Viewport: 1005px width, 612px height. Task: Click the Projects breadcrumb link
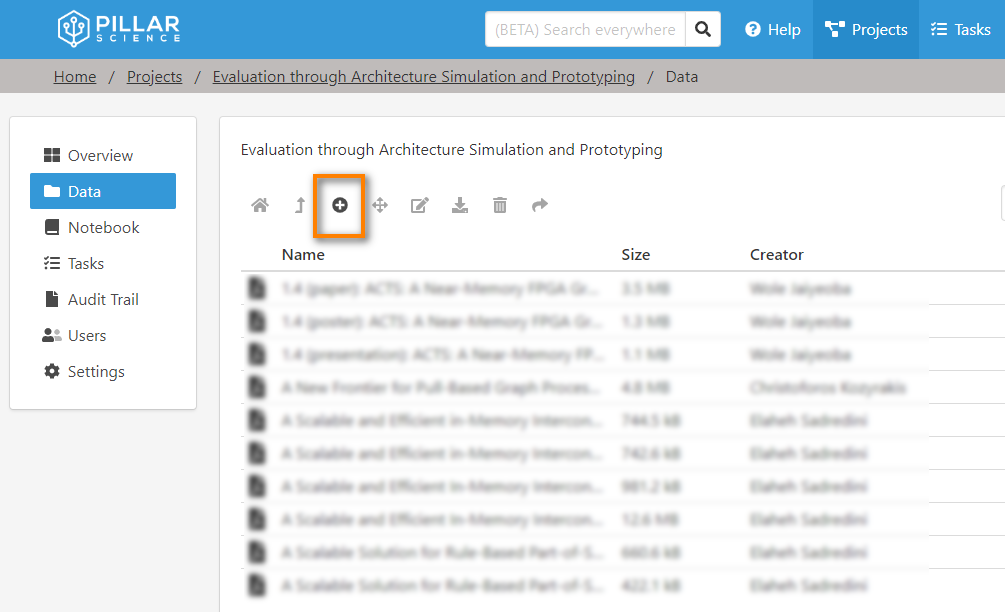(155, 77)
